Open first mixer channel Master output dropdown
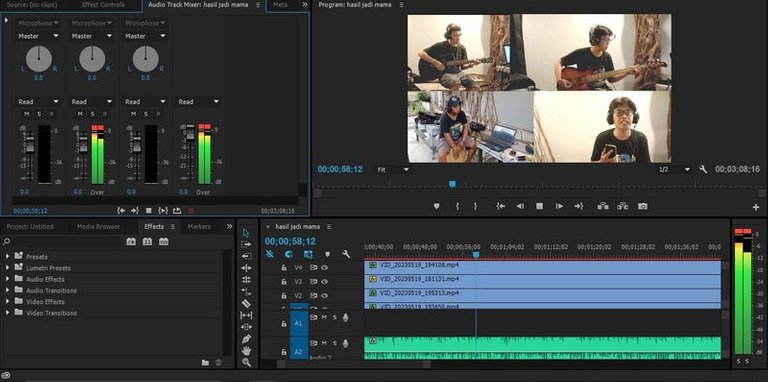The width and height of the screenshot is (768, 382). [38, 36]
